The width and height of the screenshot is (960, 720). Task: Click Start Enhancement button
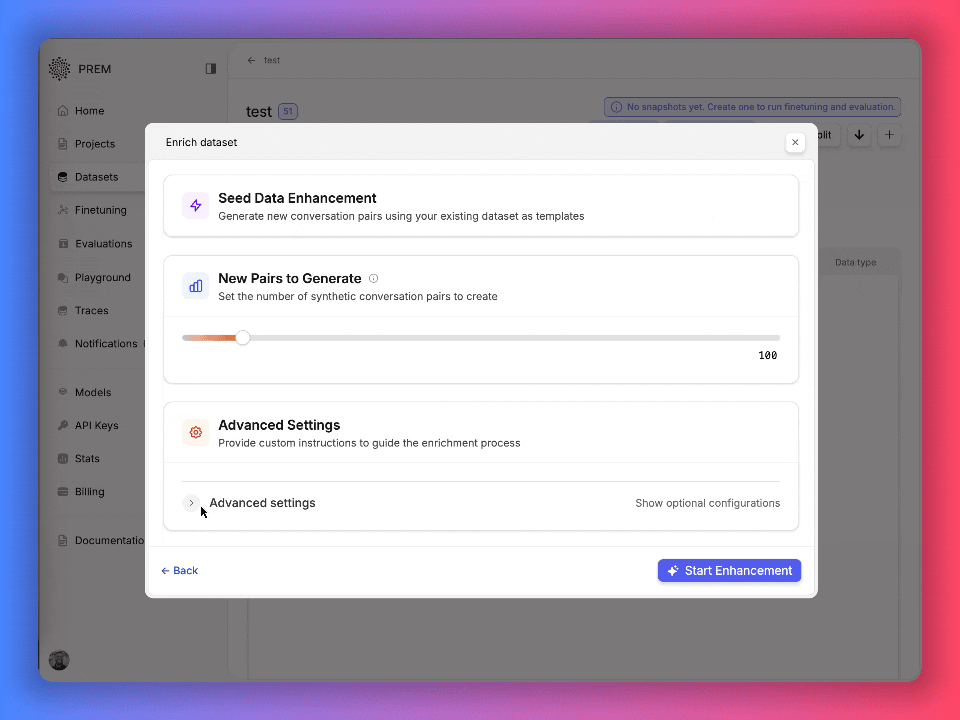click(x=729, y=571)
